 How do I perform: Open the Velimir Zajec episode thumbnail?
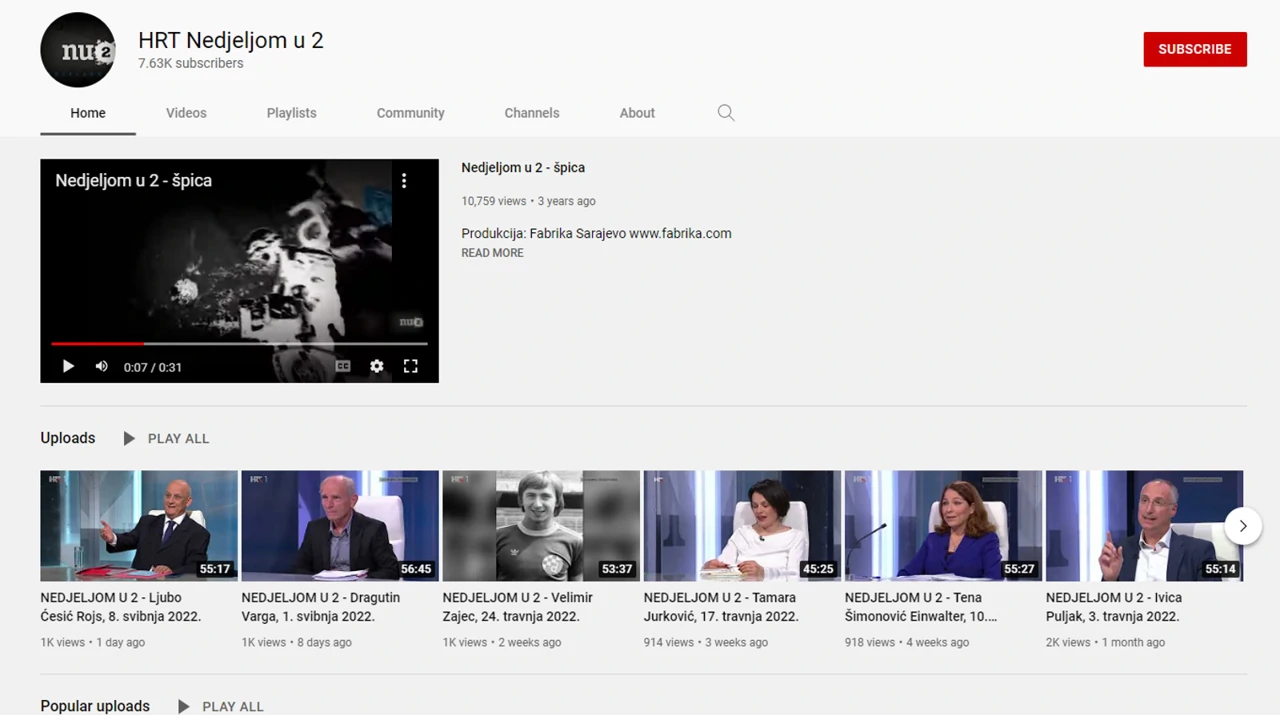541,525
